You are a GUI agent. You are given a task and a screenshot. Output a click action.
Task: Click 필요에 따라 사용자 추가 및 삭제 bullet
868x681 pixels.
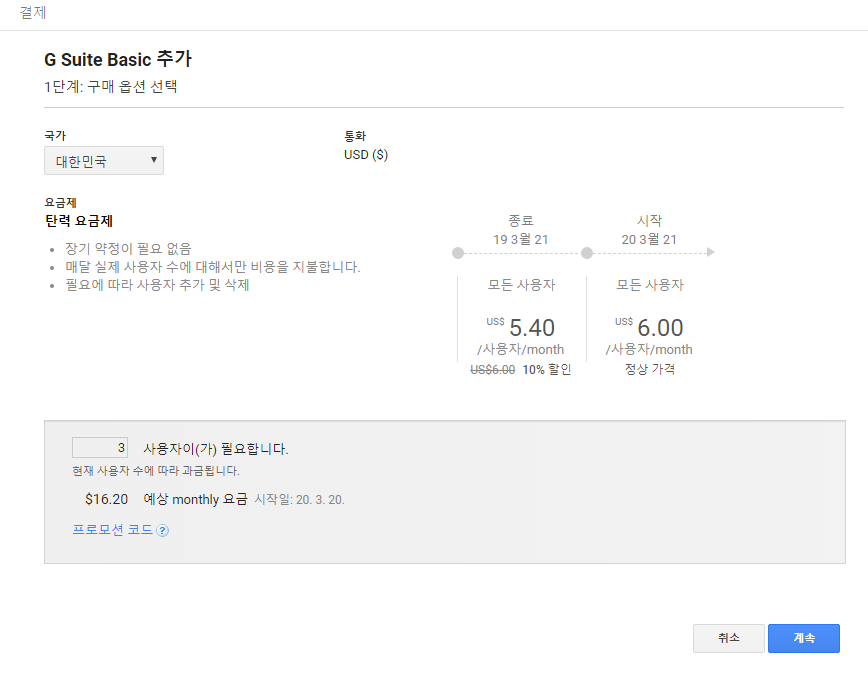[157, 285]
